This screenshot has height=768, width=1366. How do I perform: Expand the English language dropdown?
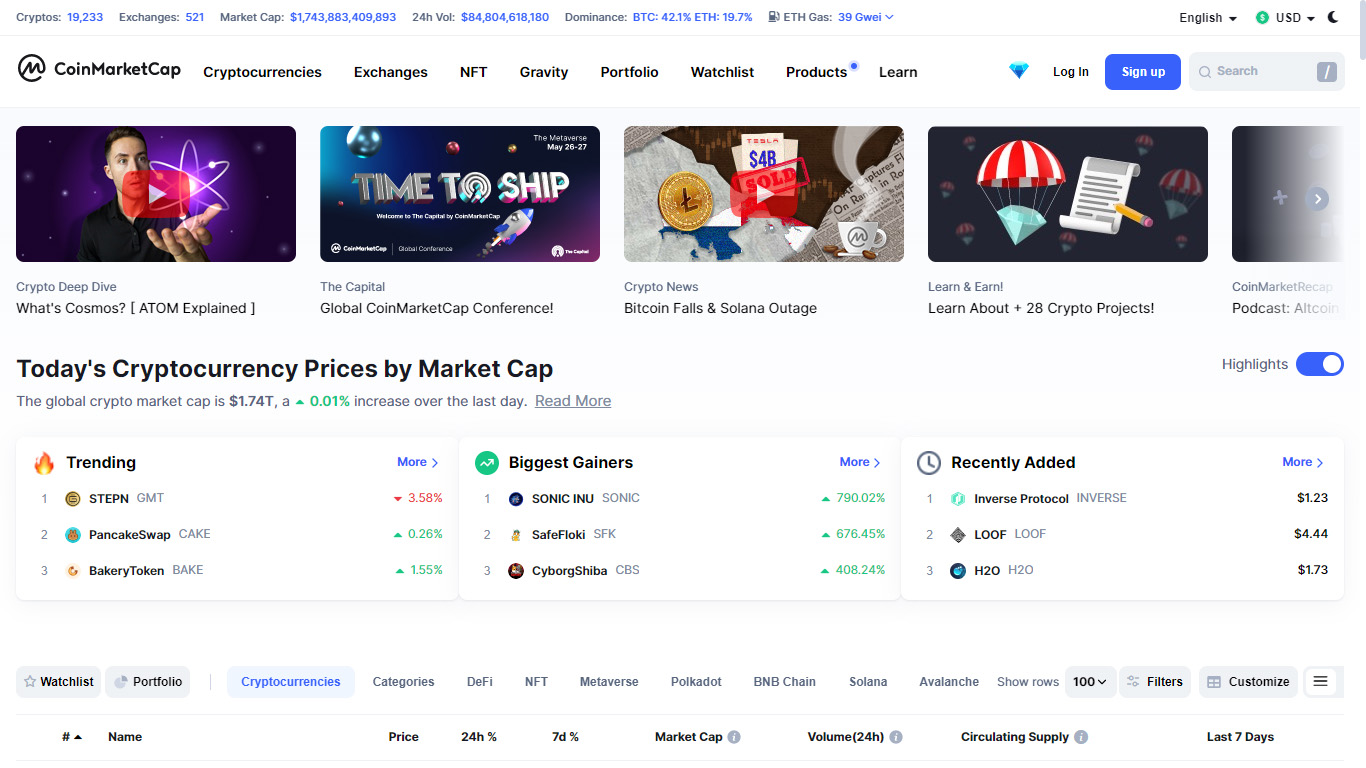(x=1208, y=18)
